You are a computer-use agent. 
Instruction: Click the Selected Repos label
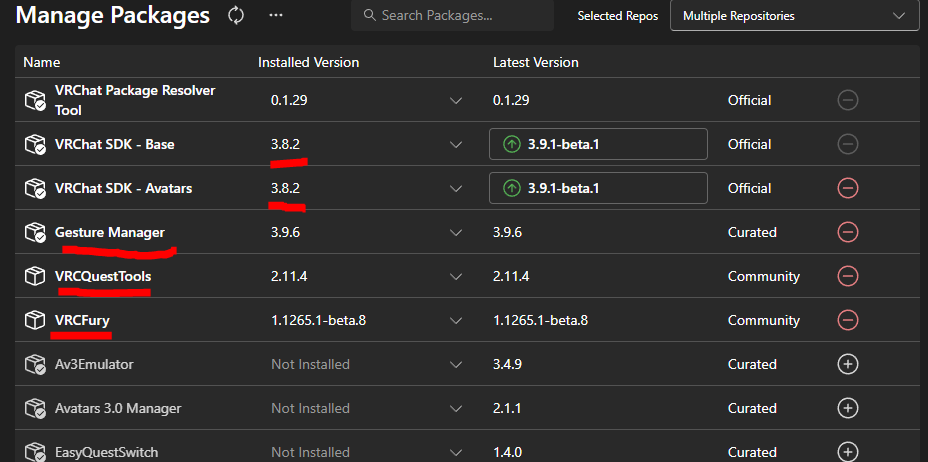[618, 17]
